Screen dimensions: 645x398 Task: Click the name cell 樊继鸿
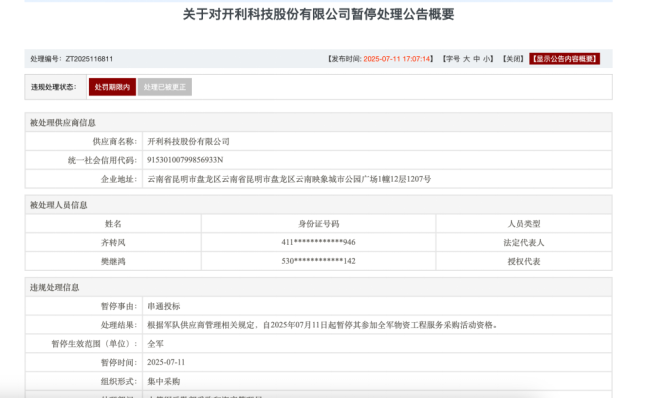pos(113,261)
